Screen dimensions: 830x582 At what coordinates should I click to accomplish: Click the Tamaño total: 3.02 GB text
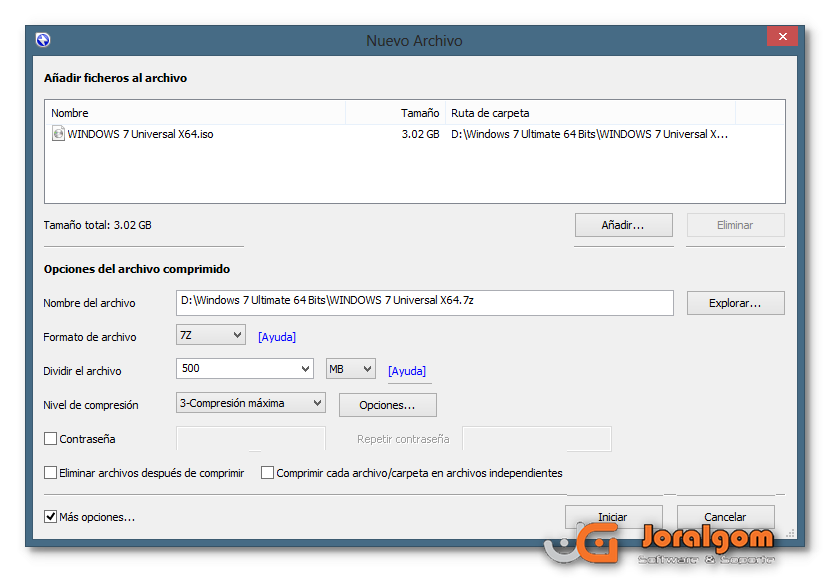(97, 225)
